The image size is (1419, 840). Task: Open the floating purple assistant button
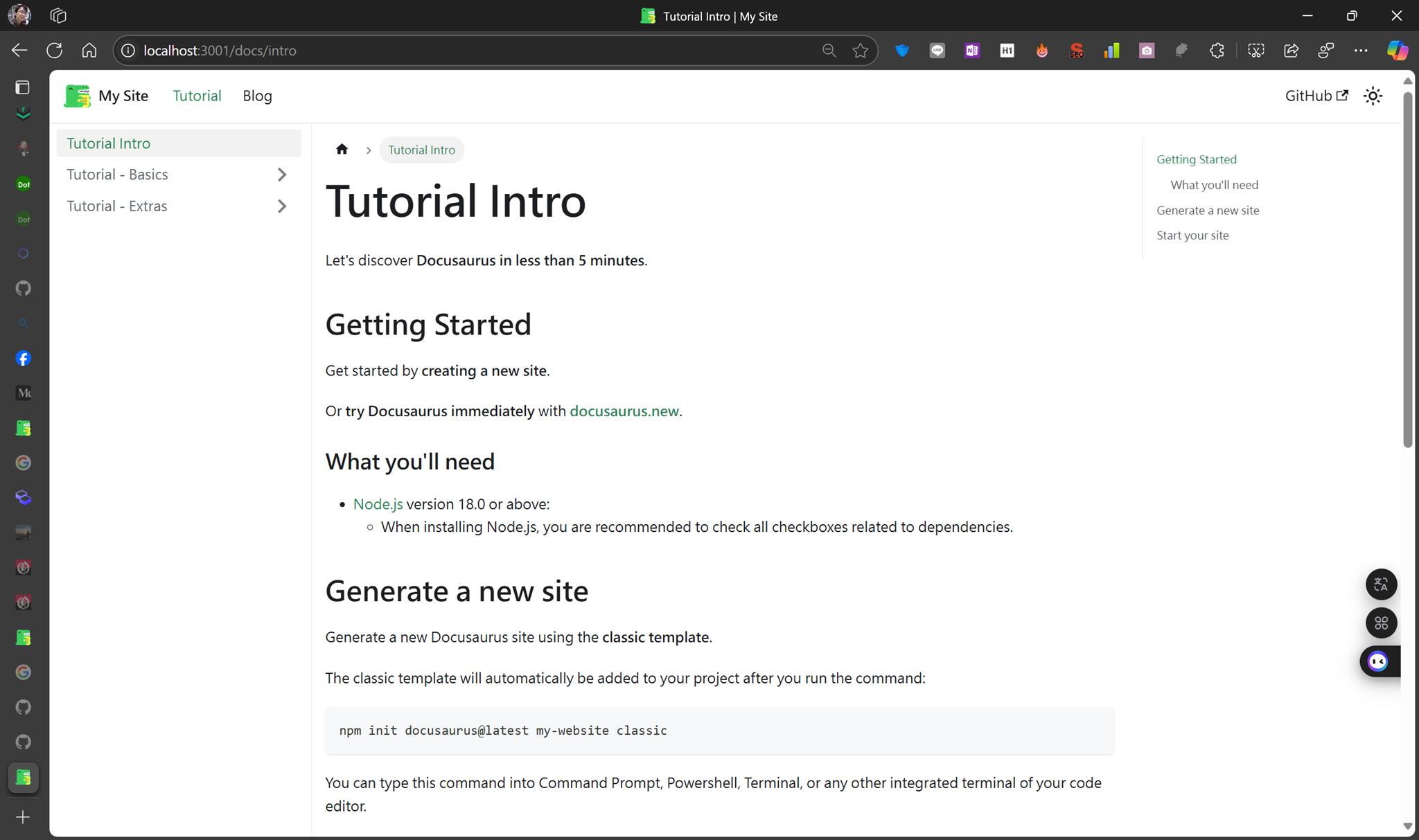click(1379, 661)
